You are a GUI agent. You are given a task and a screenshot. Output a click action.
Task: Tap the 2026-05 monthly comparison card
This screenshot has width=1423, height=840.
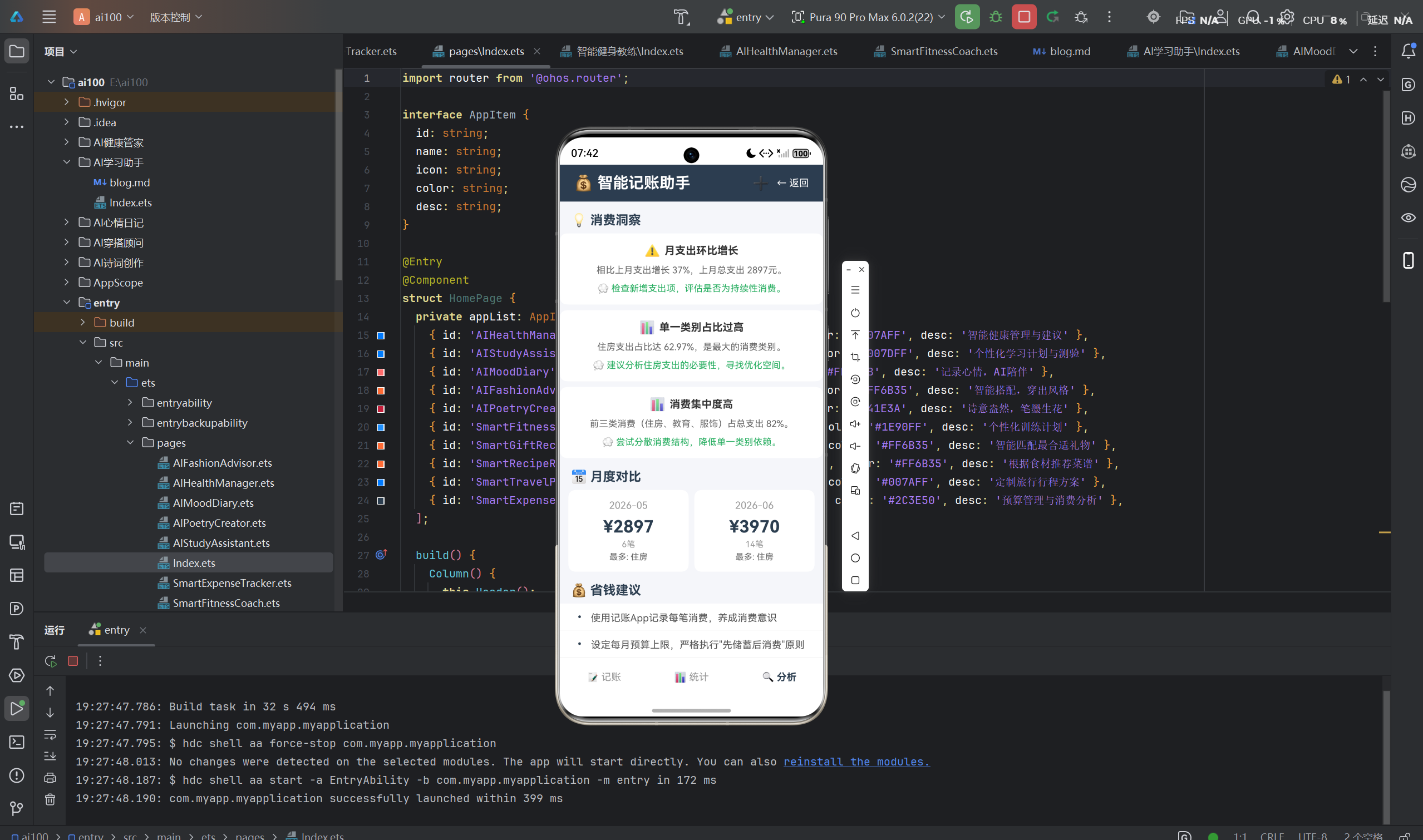pos(628,530)
